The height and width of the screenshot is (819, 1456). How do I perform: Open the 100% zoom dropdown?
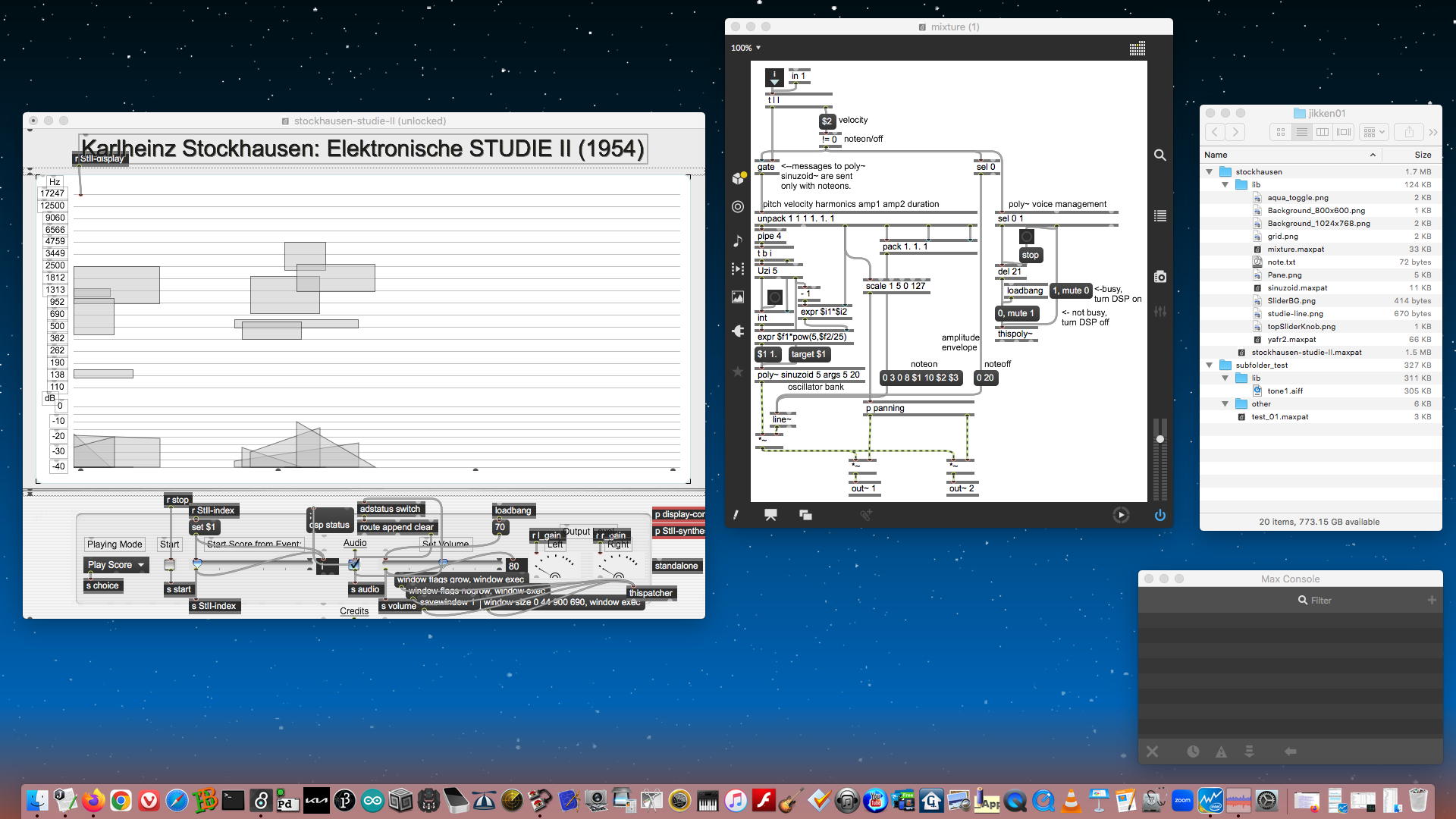(745, 48)
